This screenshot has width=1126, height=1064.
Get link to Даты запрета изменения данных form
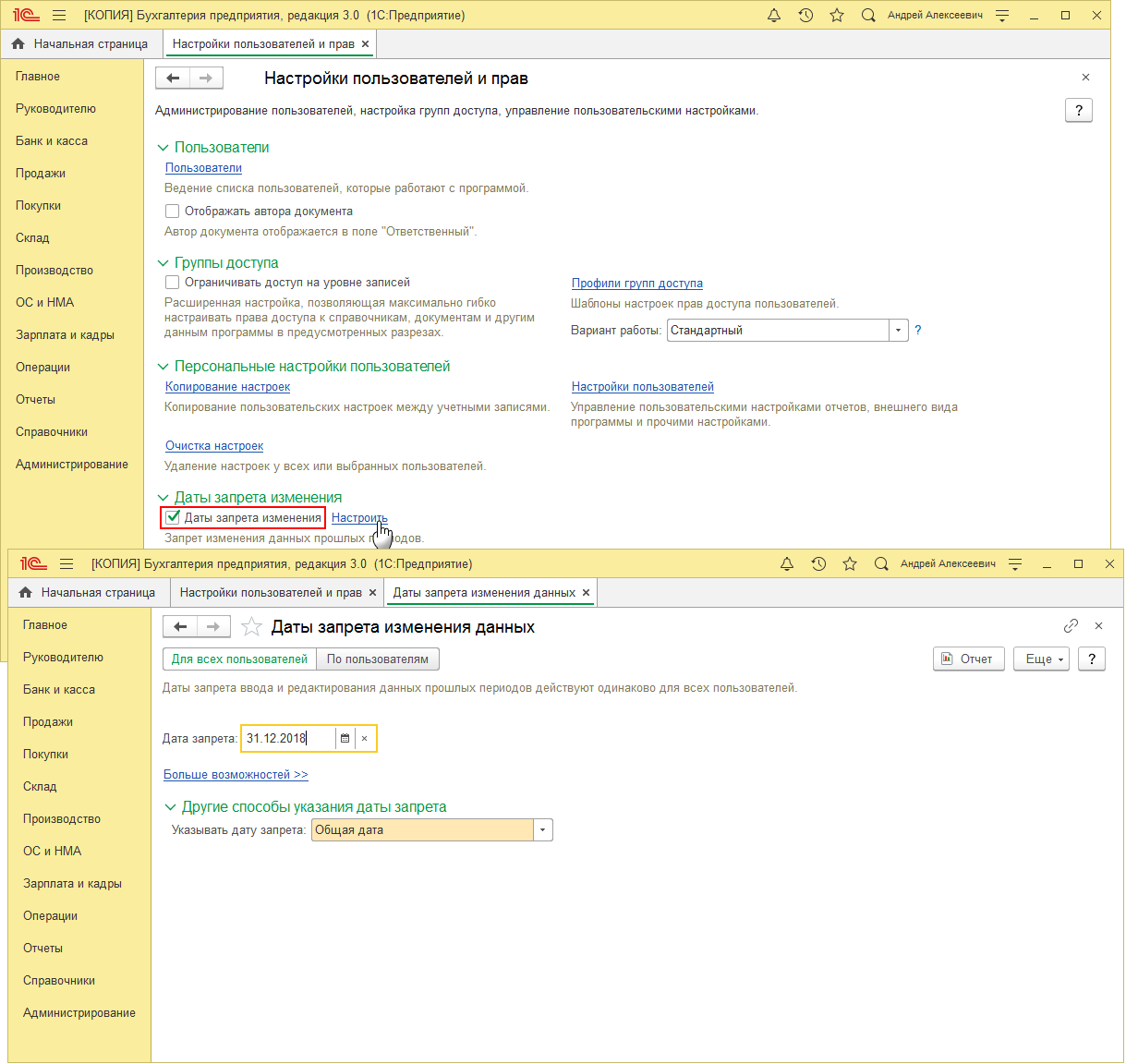pos(1071,626)
